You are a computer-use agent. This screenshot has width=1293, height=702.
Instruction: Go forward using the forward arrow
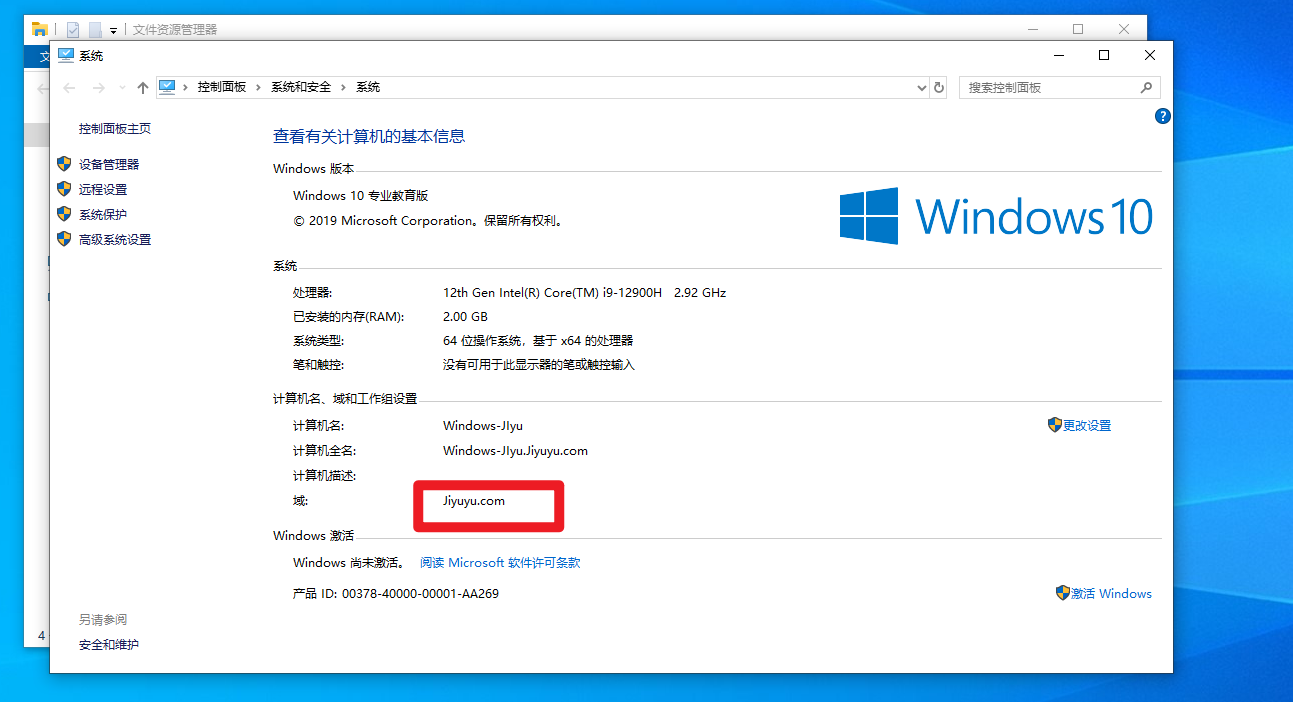(x=98, y=88)
